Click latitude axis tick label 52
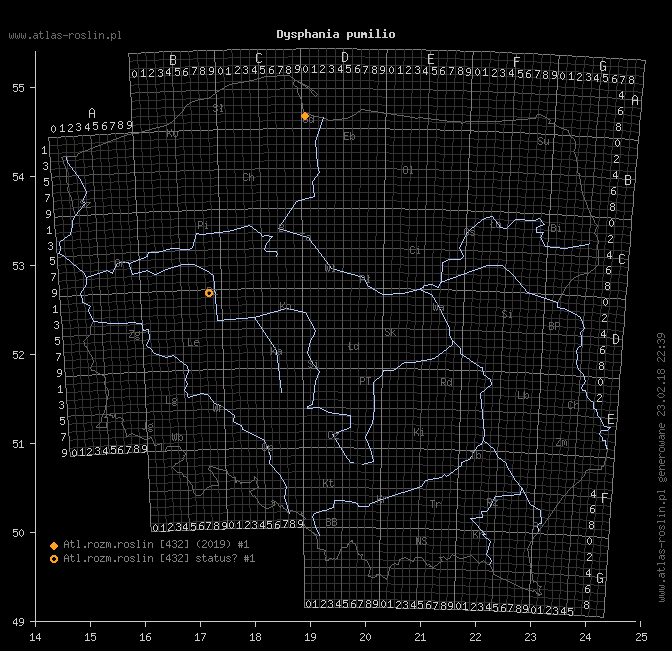672x651 pixels. 18,355
